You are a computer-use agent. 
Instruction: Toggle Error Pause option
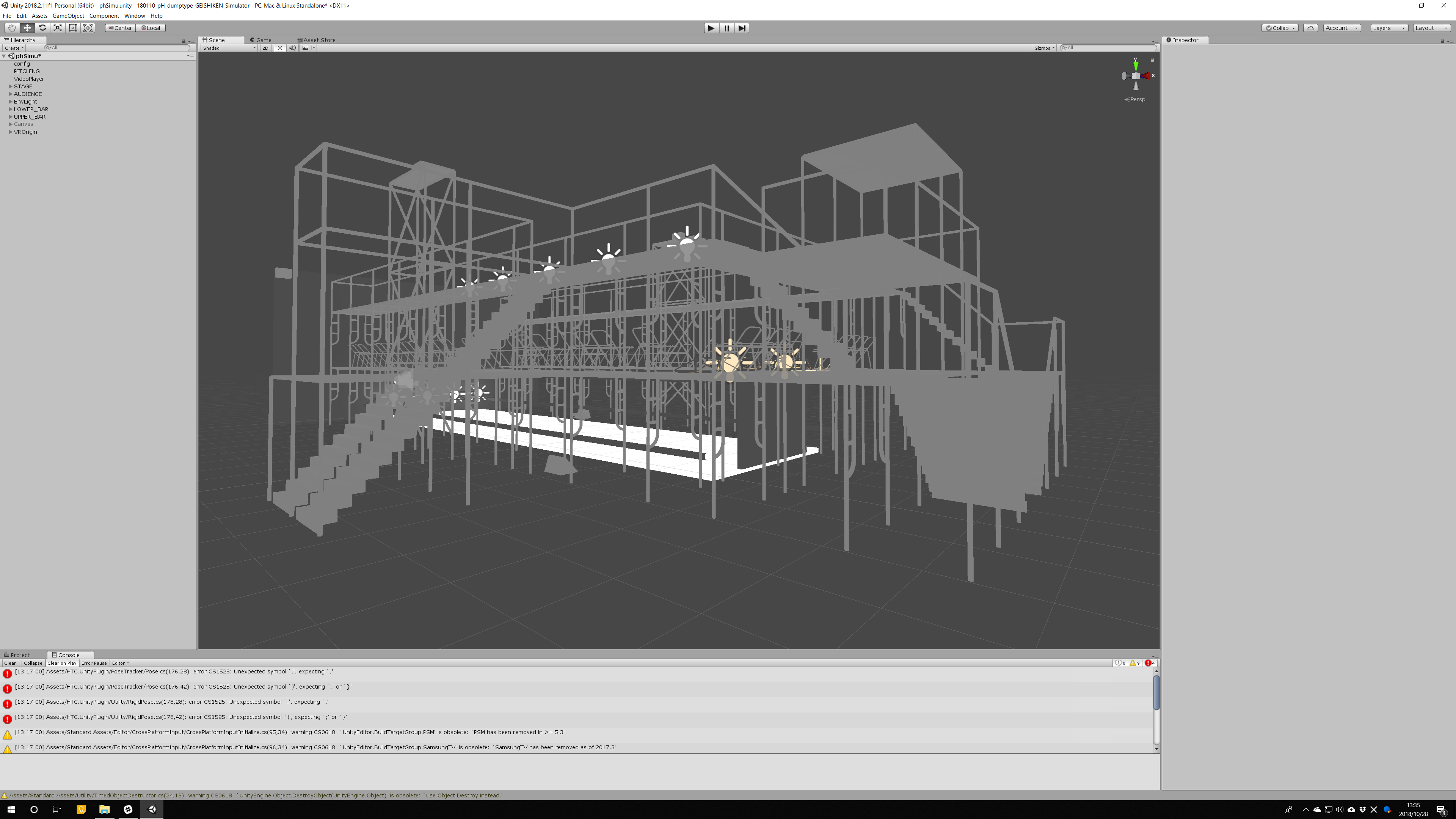pyautogui.click(x=94, y=663)
